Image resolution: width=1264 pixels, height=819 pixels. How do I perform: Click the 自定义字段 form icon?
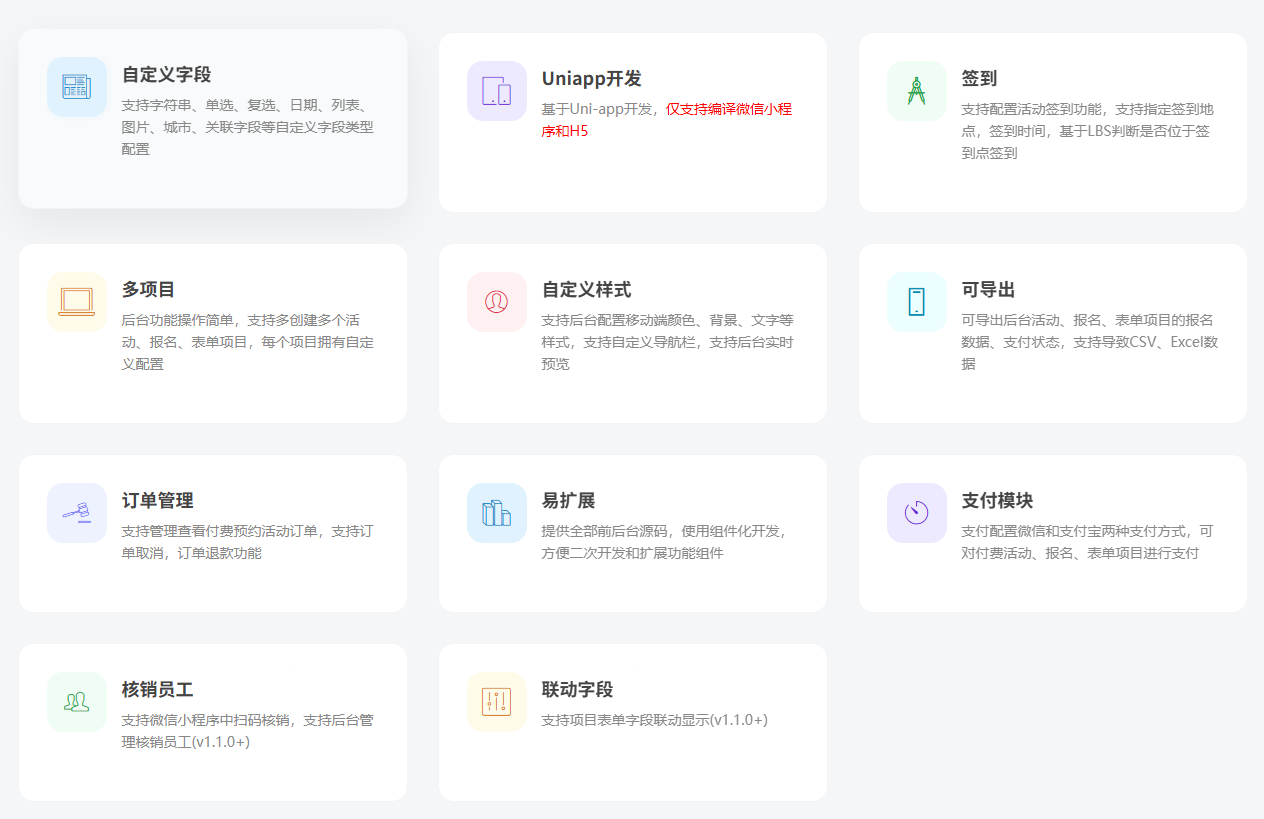click(x=77, y=87)
